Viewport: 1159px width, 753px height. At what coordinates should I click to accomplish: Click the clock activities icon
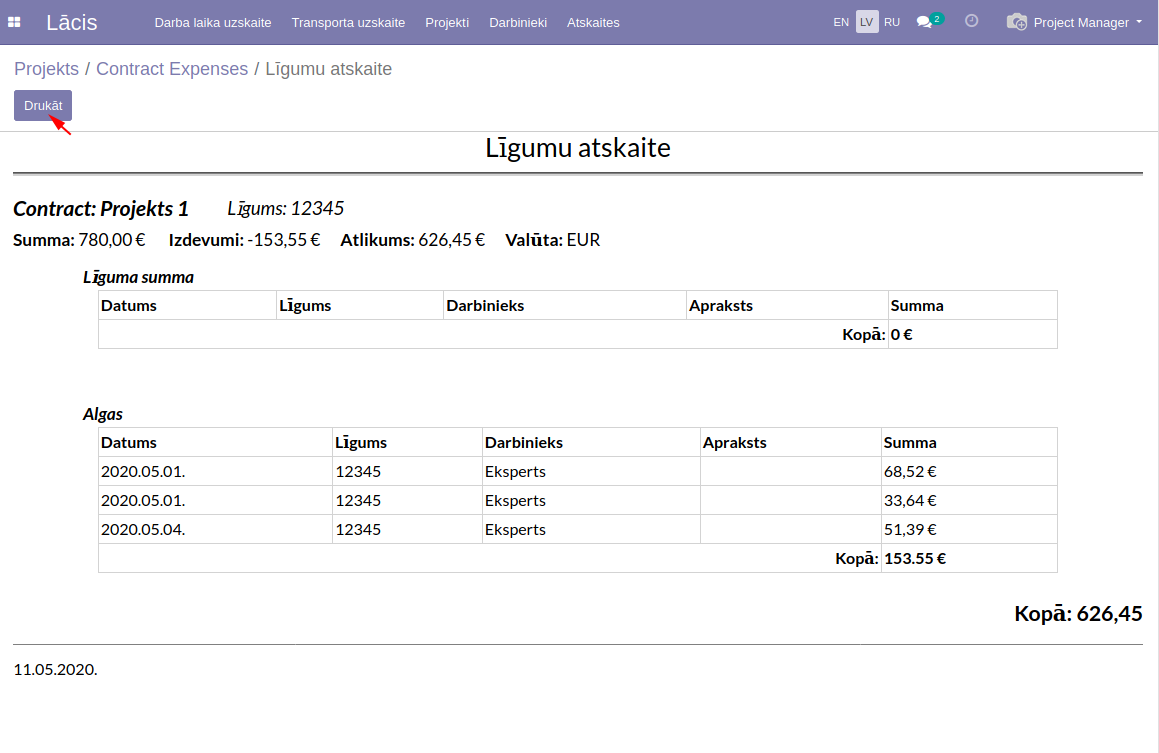(x=971, y=21)
